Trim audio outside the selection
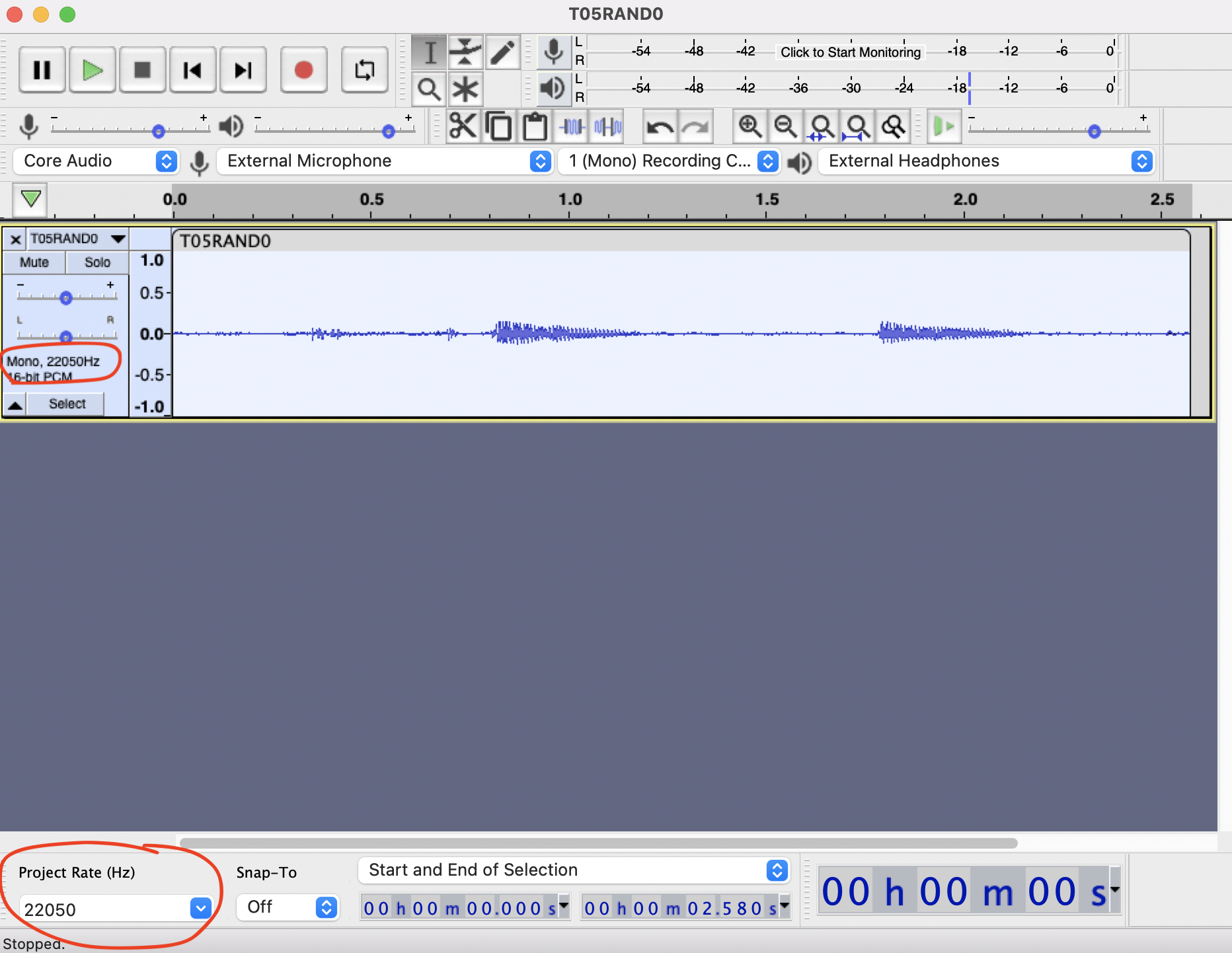 pyautogui.click(x=571, y=126)
